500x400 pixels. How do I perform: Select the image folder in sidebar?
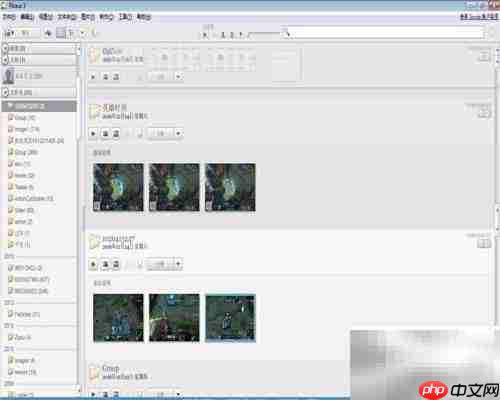point(24,129)
